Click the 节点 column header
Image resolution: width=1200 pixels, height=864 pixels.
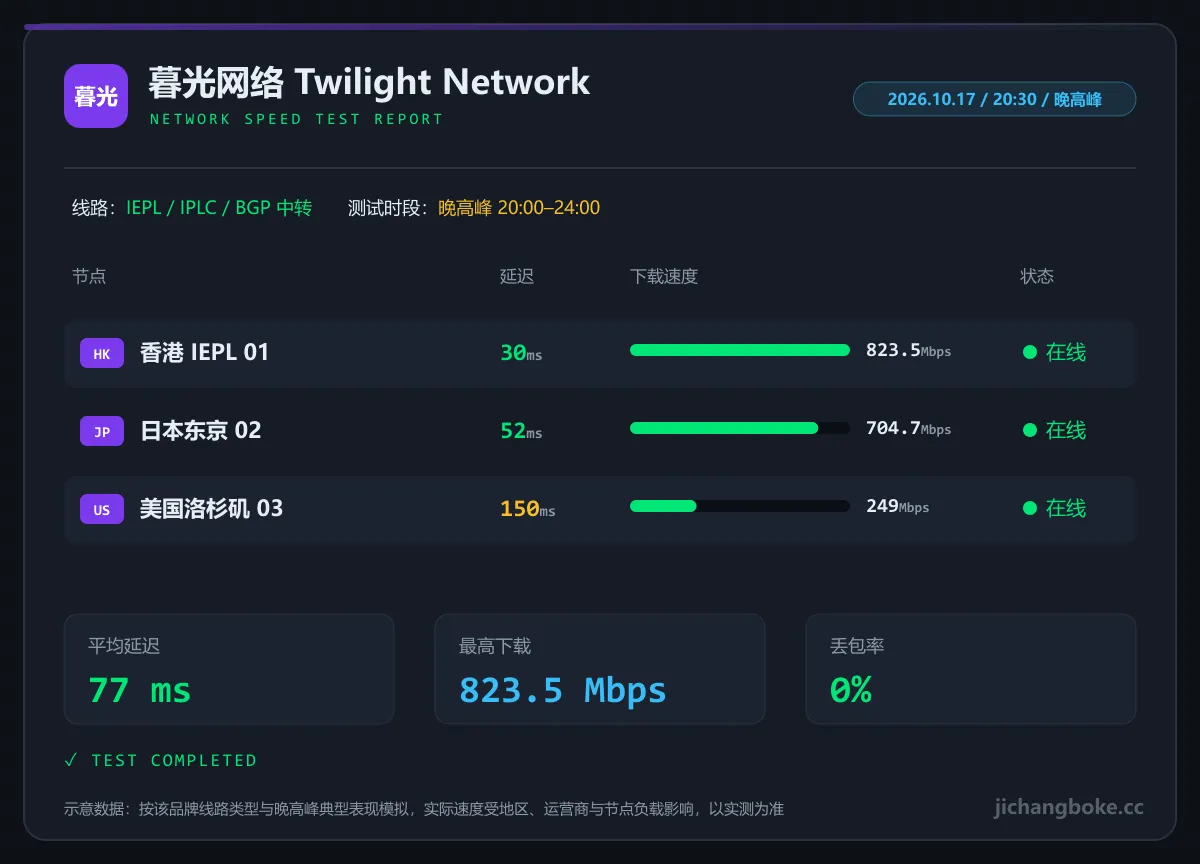click(x=89, y=276)
